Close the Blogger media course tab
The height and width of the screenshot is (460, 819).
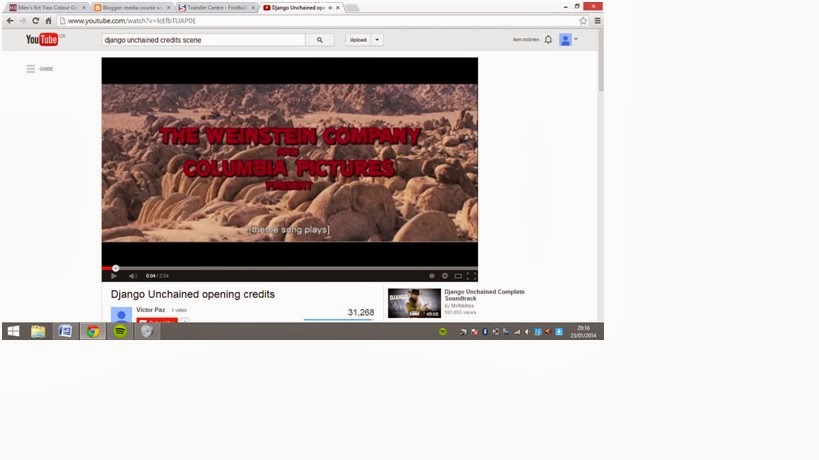pos(168,8)
